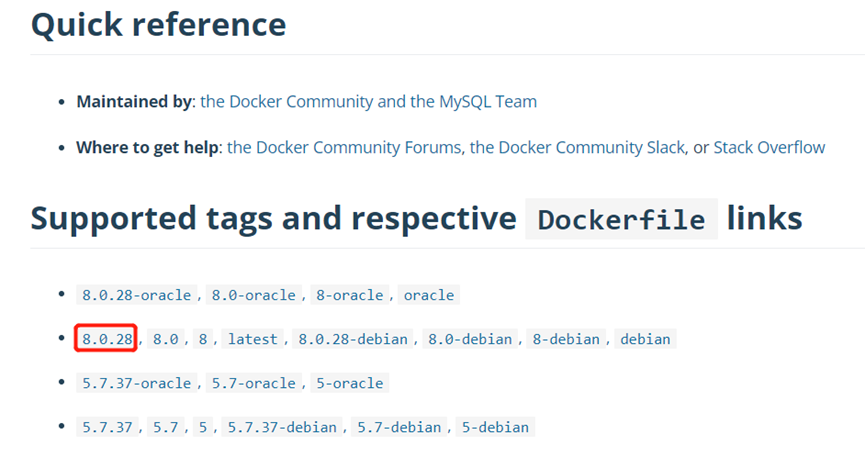Click the 8.0-oracle tag link

[254, 295]
